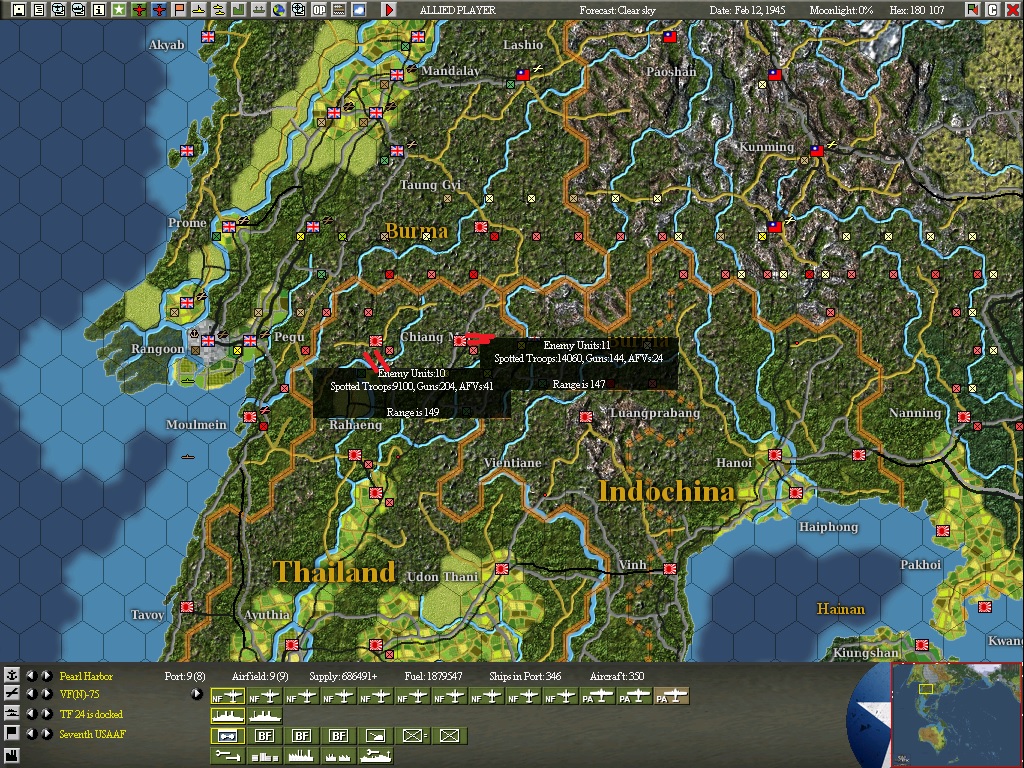Click the white star on green icon
The height and width of the screenshot is (768, 1024).
click(x=119, y=10)
